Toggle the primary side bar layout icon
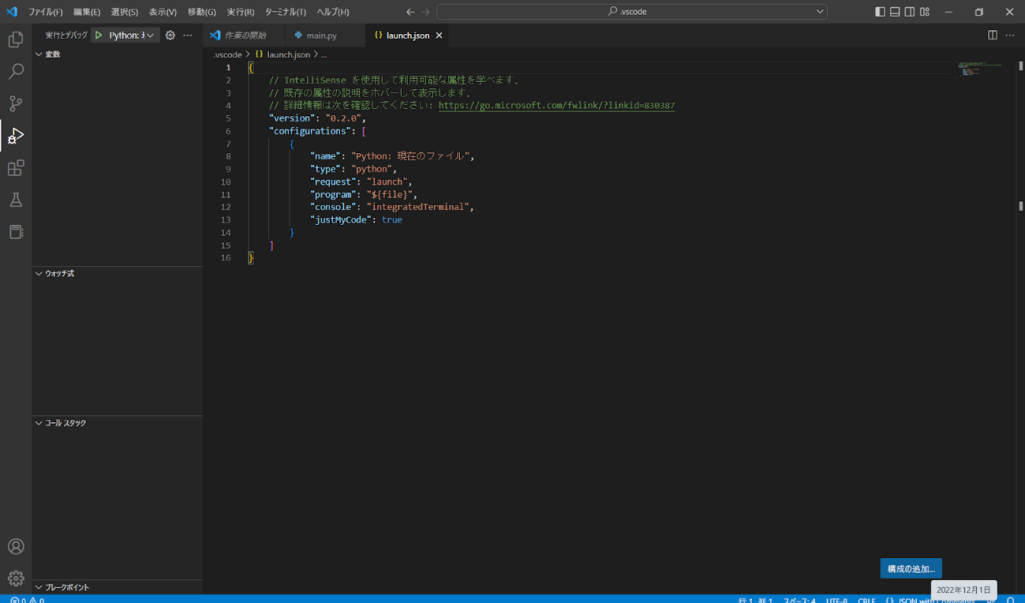 coord(880,12)
